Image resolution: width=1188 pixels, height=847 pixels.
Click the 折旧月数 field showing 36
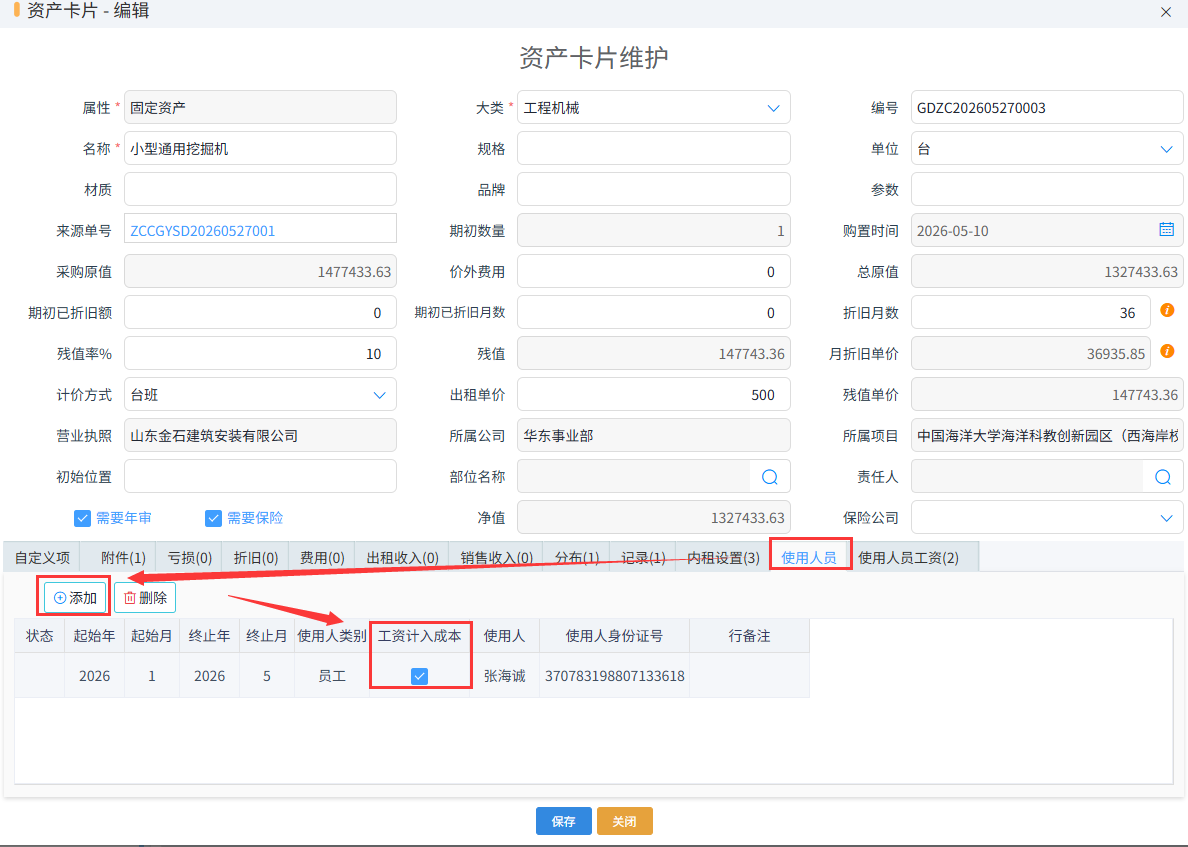click(x=1030, y=312)
